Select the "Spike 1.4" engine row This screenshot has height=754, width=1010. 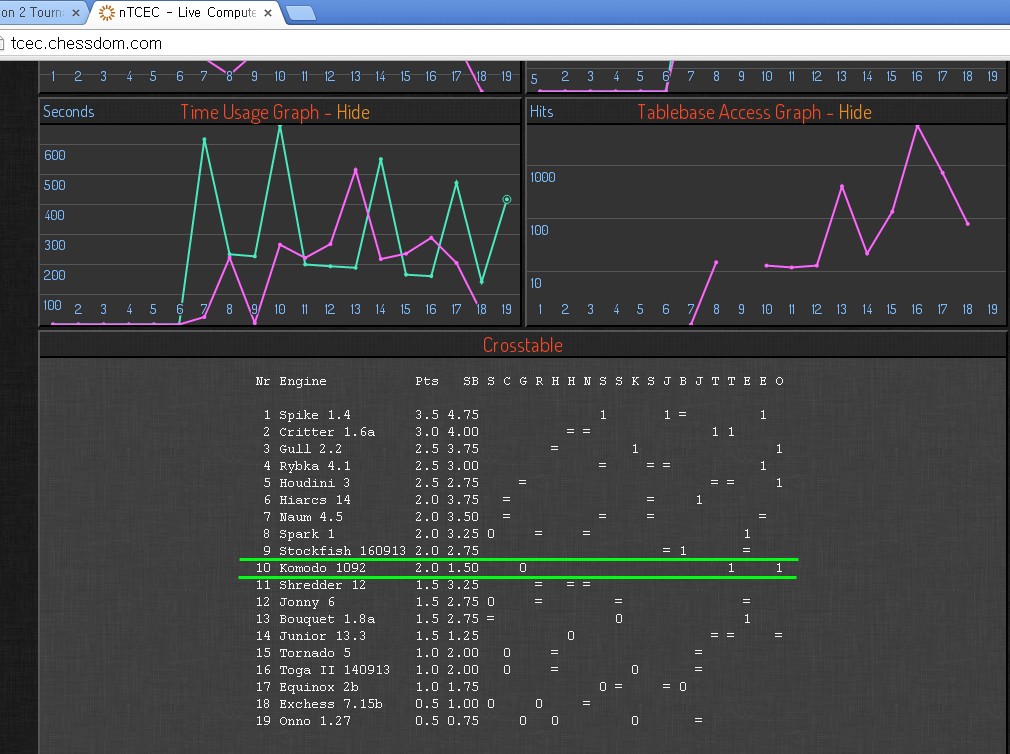click(519, 415)
